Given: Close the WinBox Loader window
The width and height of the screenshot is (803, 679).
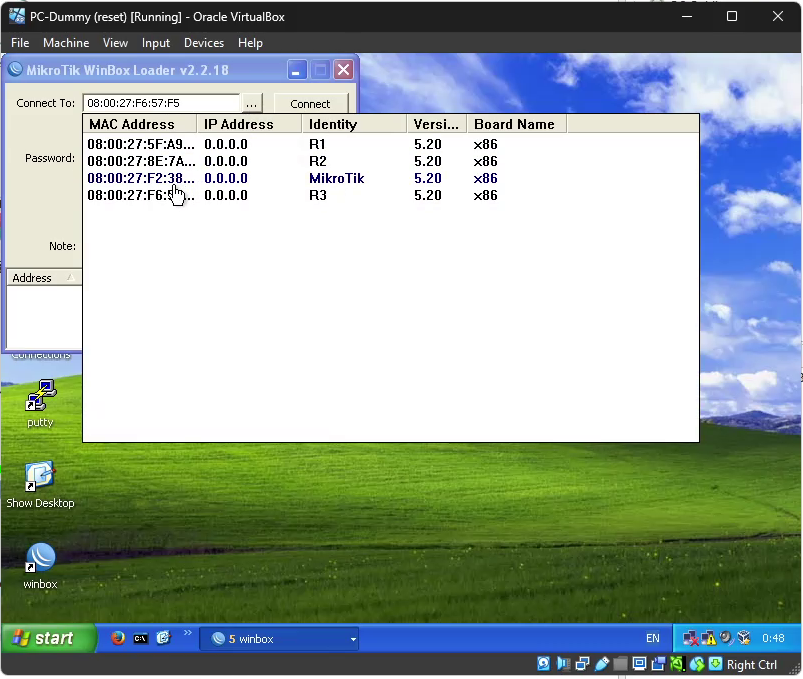Looking at the screenshot, I should coord(344,70).
